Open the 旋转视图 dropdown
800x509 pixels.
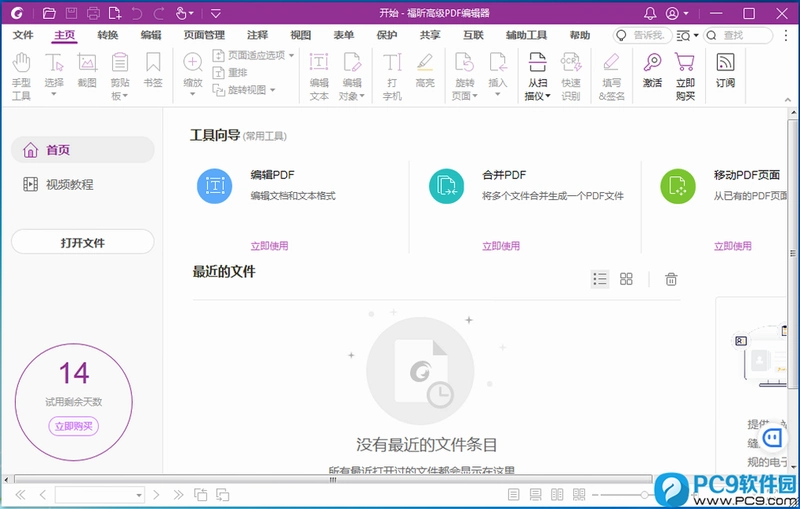272,90
